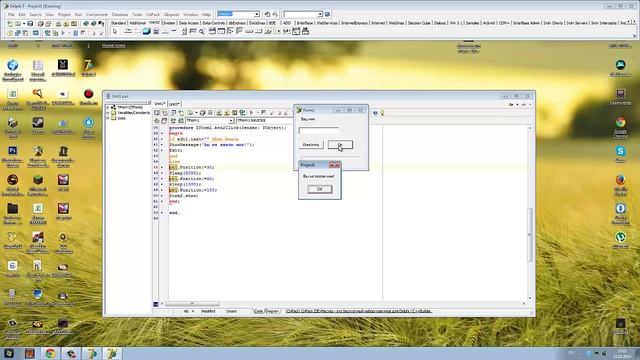Switch to the Data Access palette tab
This screenshot has width=640, height=360.
coord(189,23)
